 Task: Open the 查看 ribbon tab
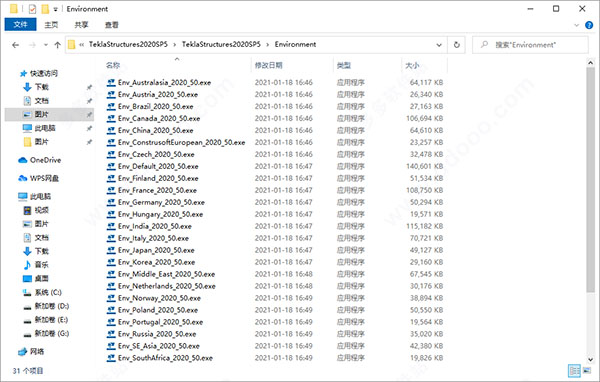tap(111, 25)
